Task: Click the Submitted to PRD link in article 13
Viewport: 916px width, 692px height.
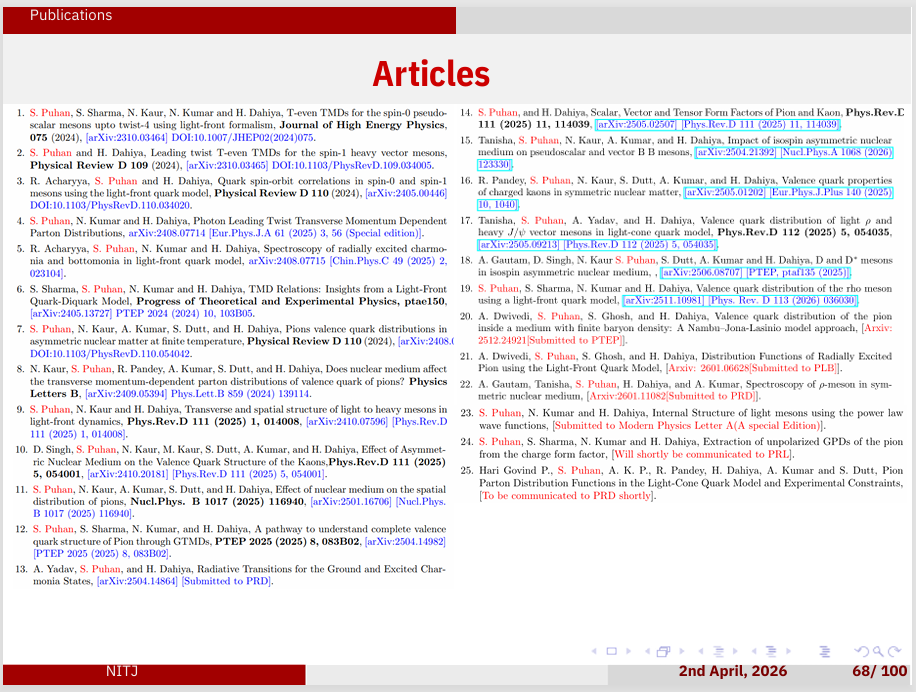Action: 227,581
